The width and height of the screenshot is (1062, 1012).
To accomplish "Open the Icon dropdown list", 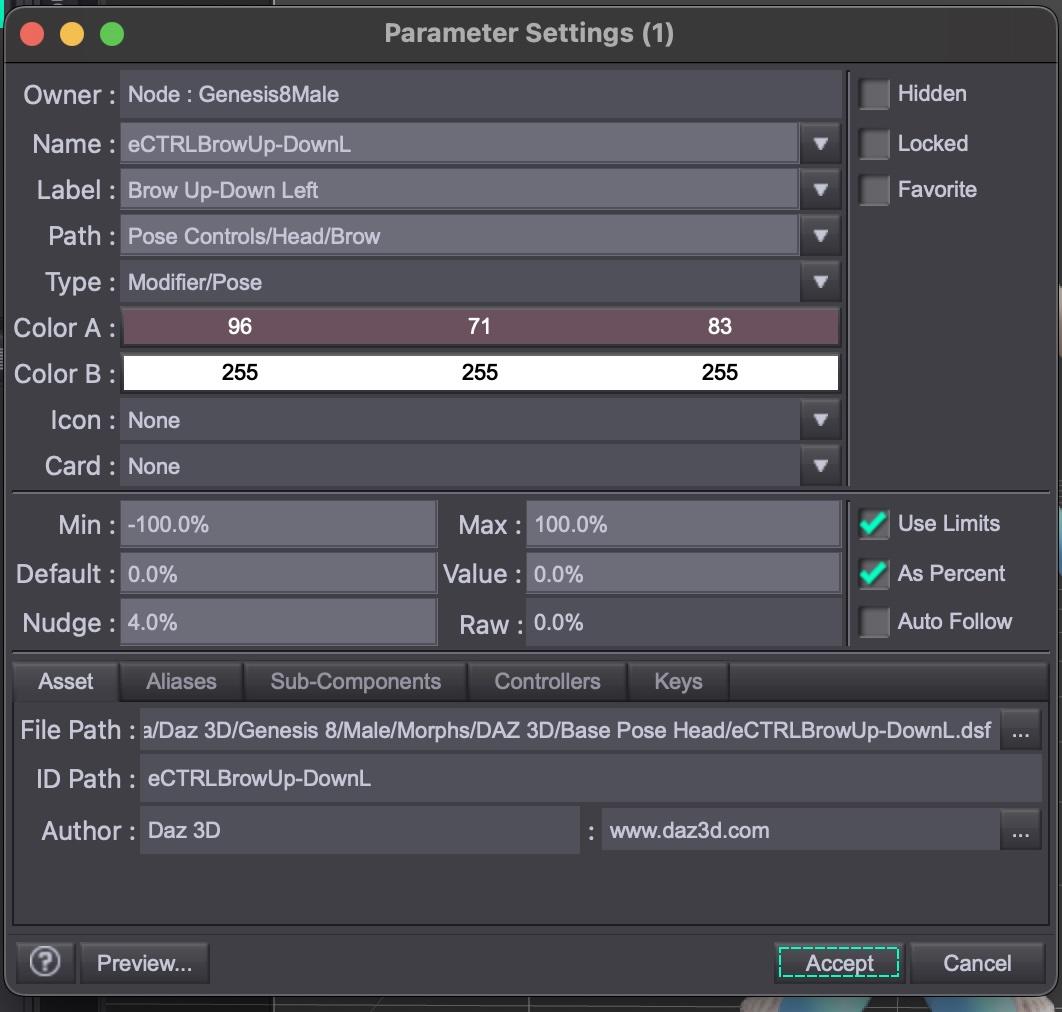I will tap(820, 420).
